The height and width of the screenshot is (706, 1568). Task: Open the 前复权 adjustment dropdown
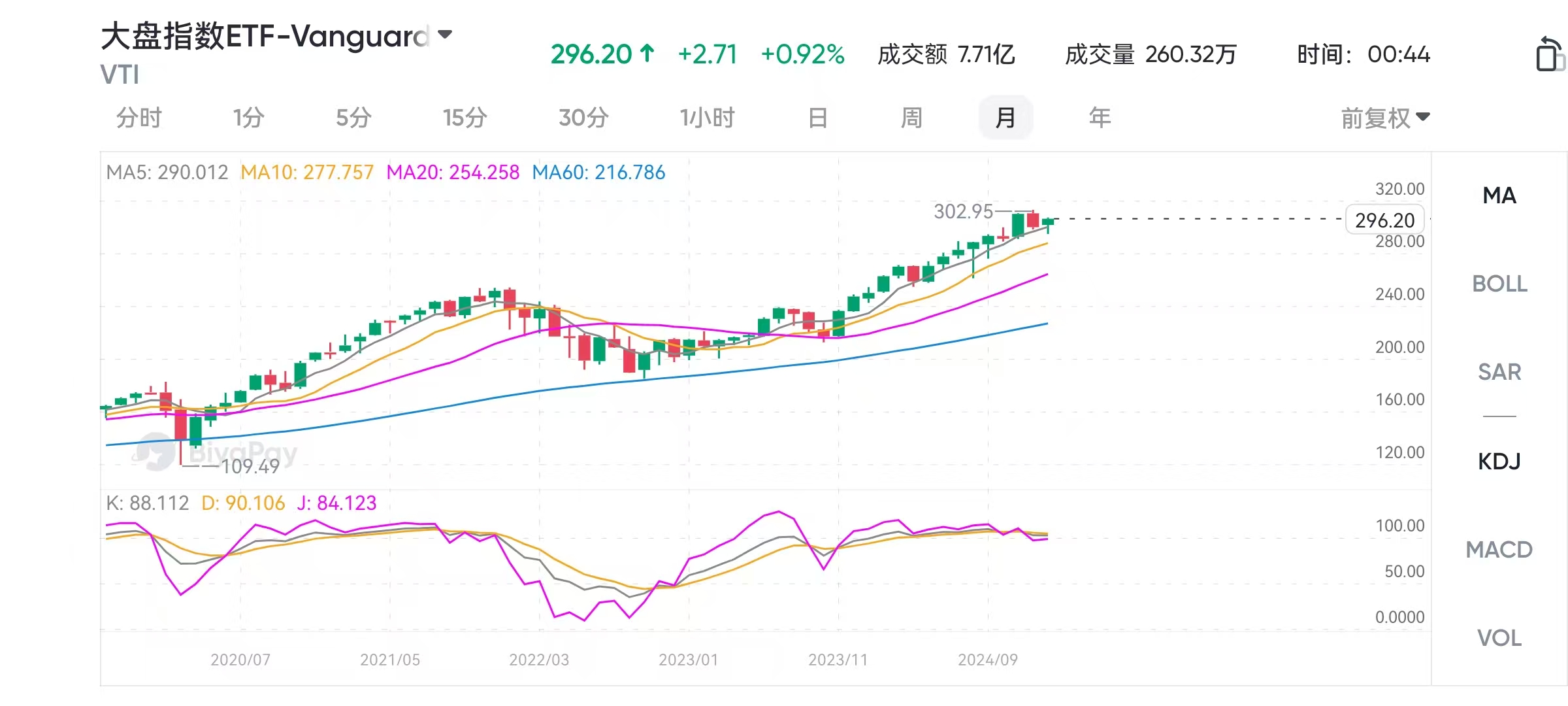pos(1385,118)
